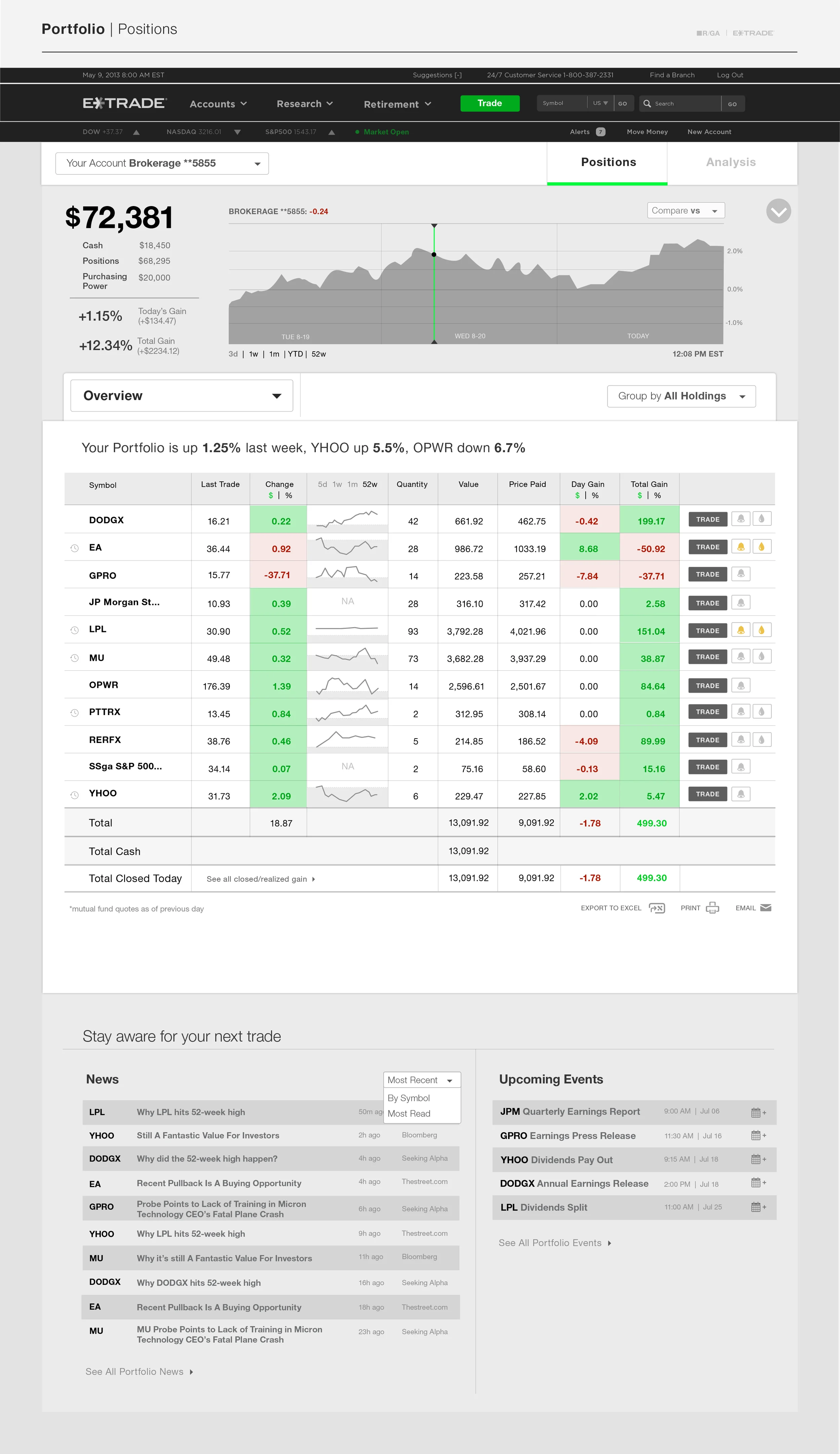
Task: Click the history clock icon beside EA
Action: 74,548
